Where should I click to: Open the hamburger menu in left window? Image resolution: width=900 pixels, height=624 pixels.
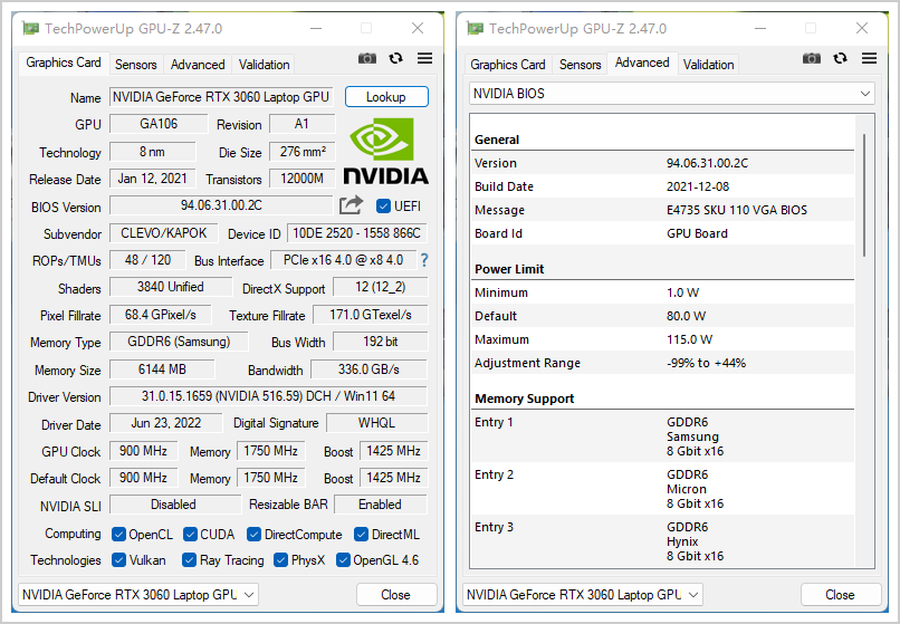pyautogui.click(x=424, y=59)
